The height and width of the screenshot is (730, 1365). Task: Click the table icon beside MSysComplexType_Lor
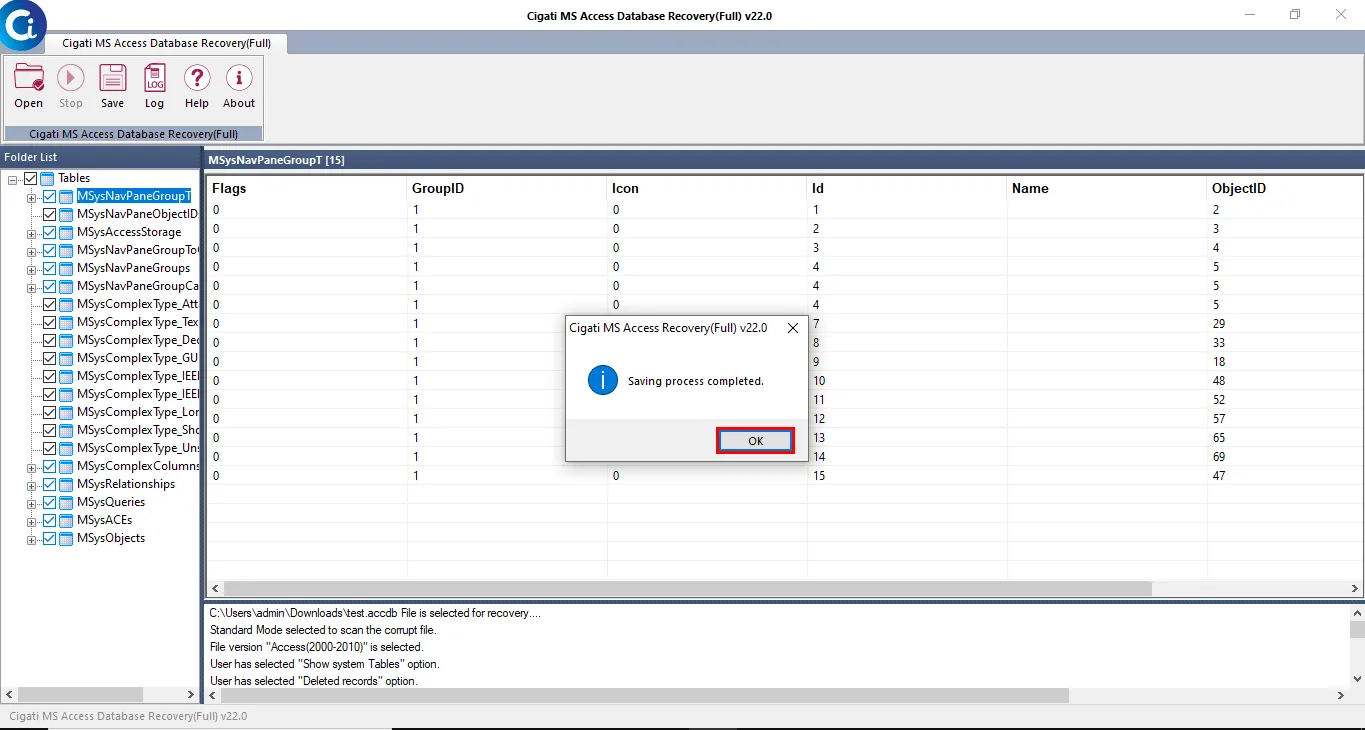(x=66, y=412)
